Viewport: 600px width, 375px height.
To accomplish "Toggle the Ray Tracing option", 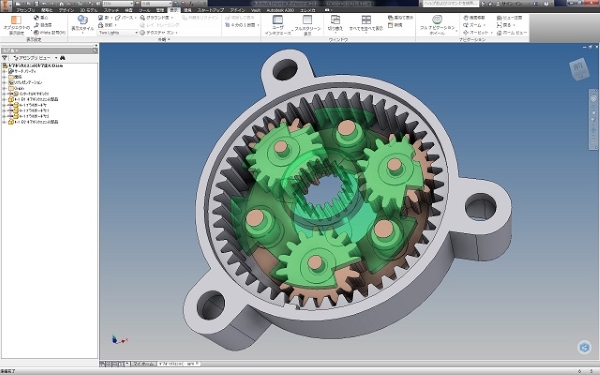I will (x=159, y=25).
